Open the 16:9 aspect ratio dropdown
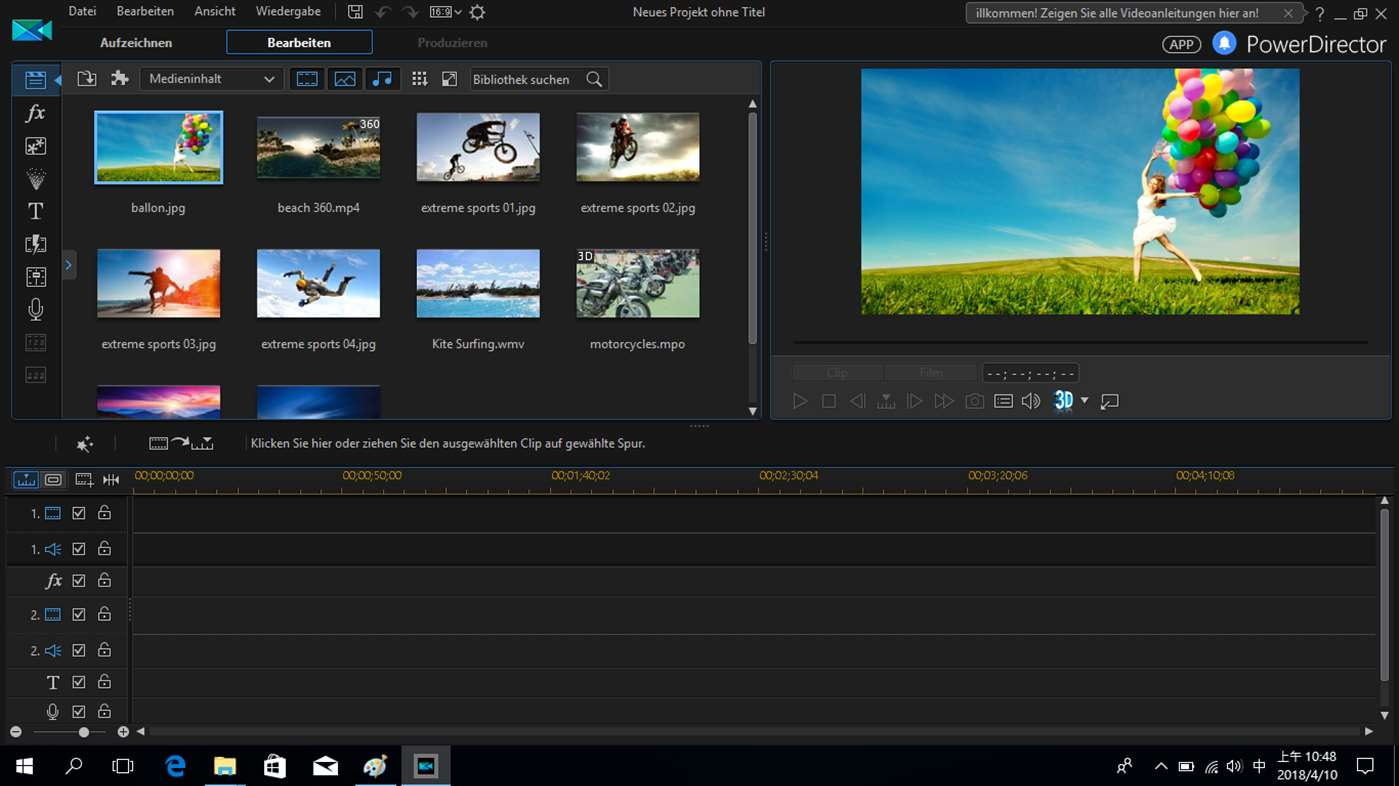The image size is (1399, 786). [x=446, y=12]
